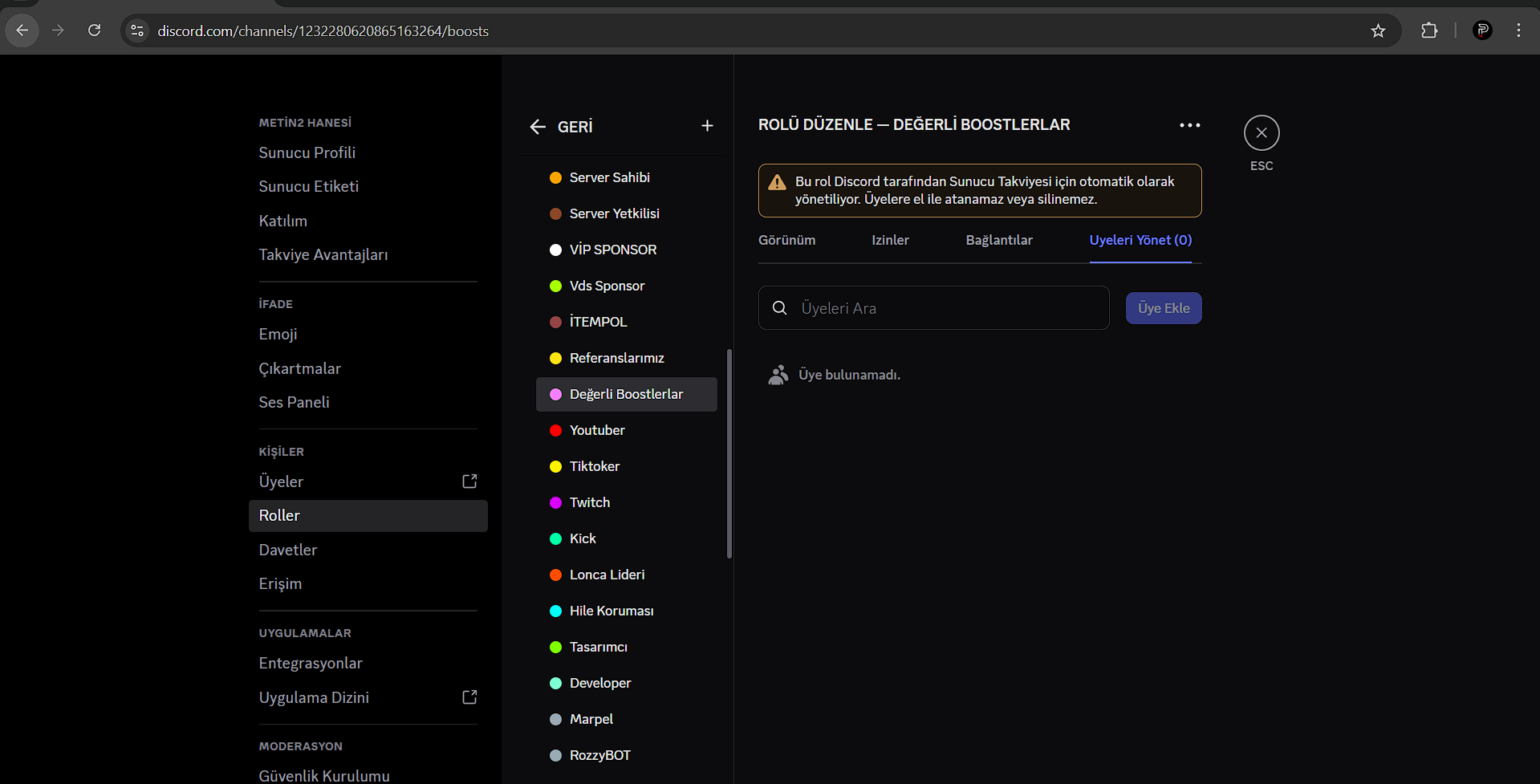
Task: Select the Twitch role
Action: (627, 502)
